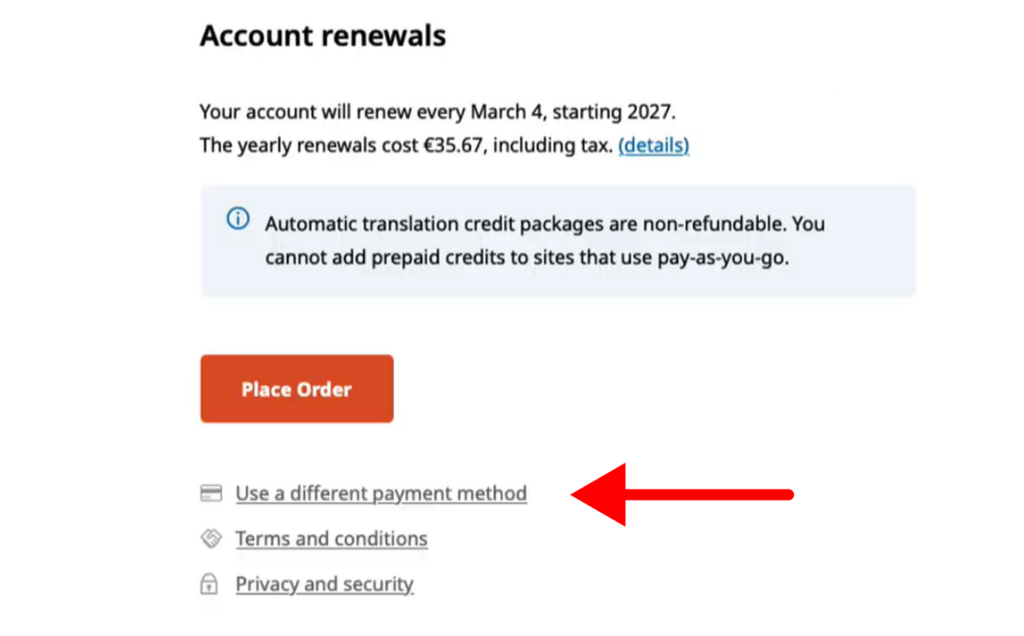Image resolution: width=1024 pixels, height=636 pixels.
Task: Click the credit card icon beside the payment method link
Action: (x=210, y=492)
